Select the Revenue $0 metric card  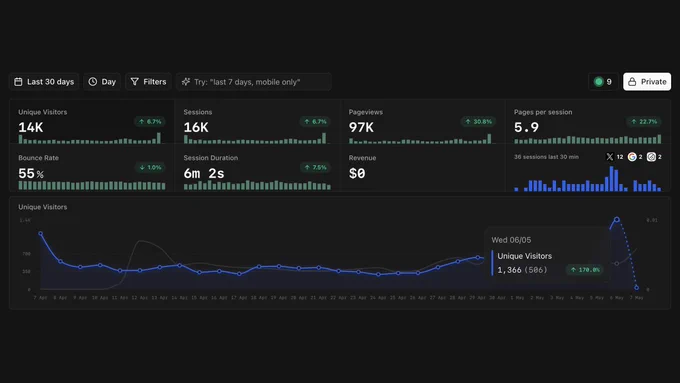pos(422,168)
